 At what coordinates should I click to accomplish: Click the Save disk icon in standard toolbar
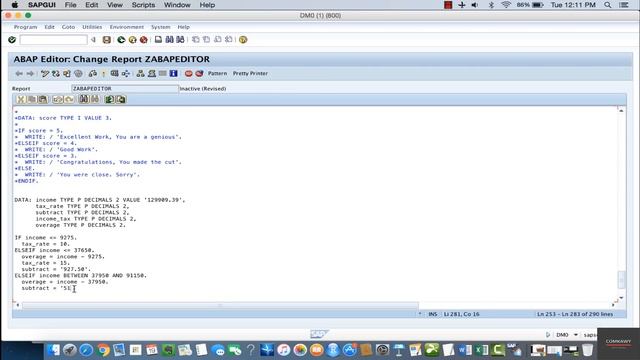[107, 40]
